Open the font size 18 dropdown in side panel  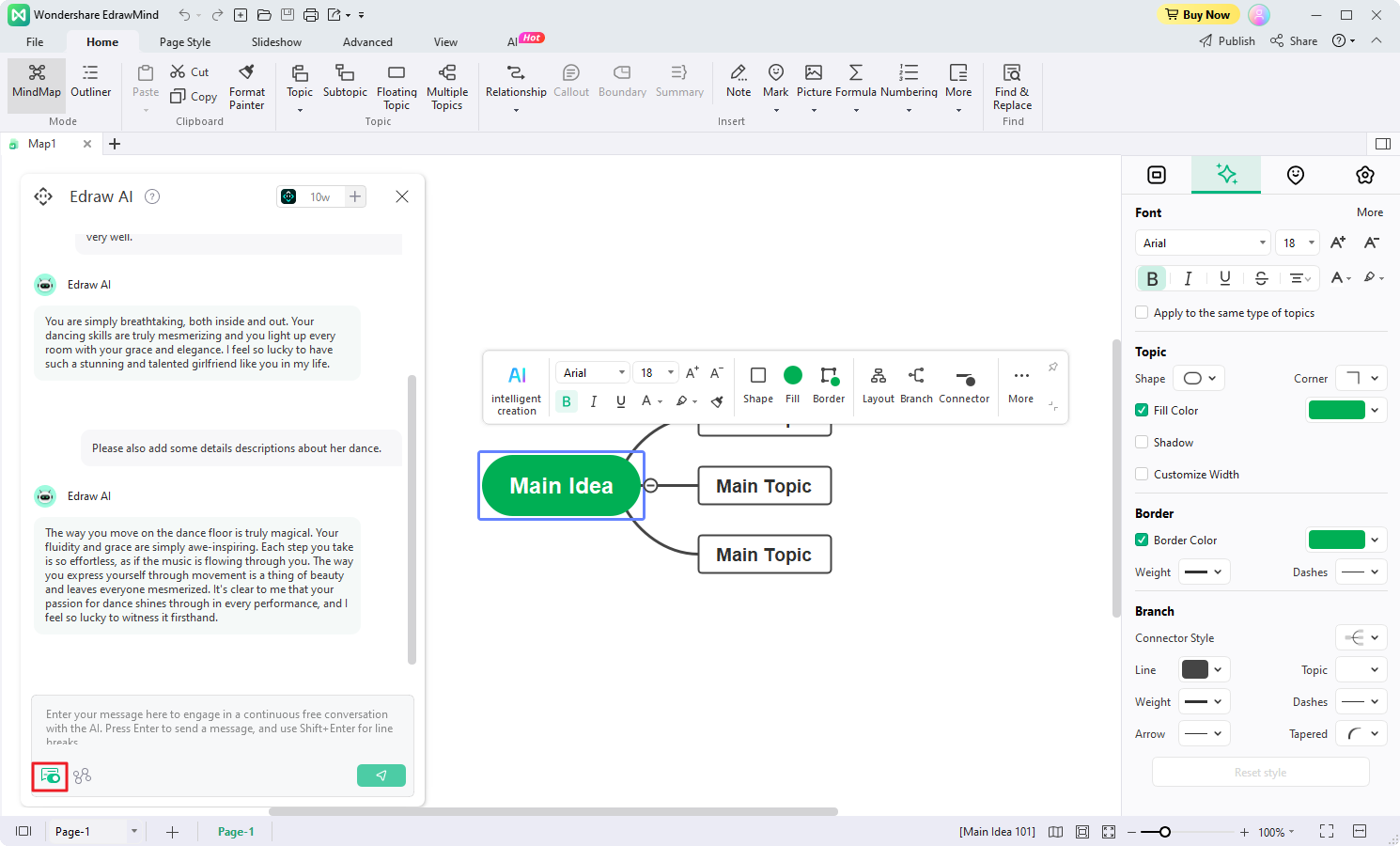click(x=1299, y=243)
